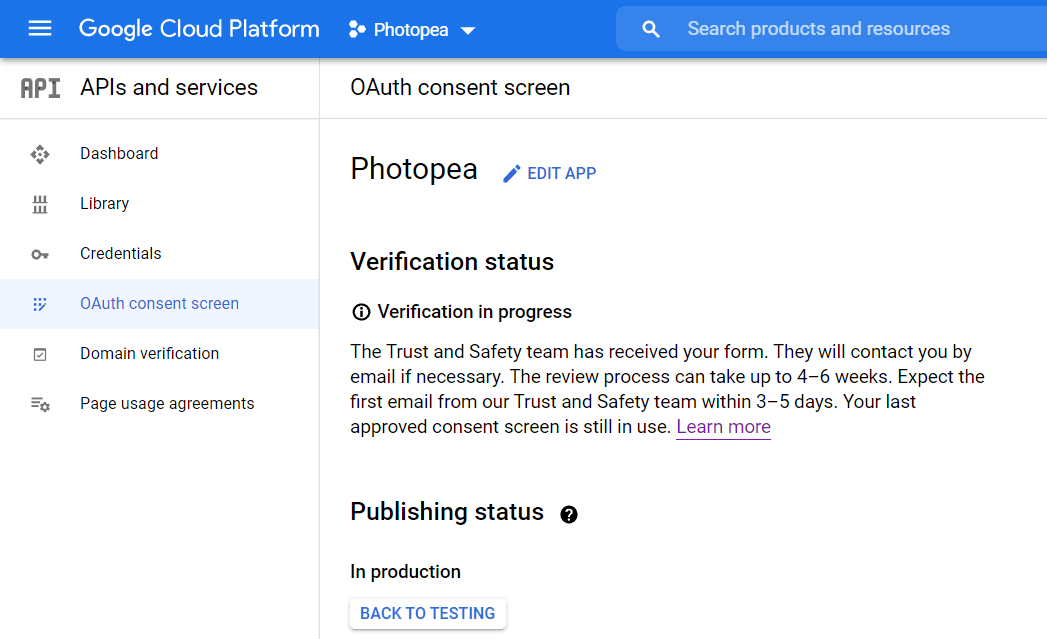Expand the project dropdown arrow
The width and height of the screenshot is (1047, 639).
coord(468,30)
